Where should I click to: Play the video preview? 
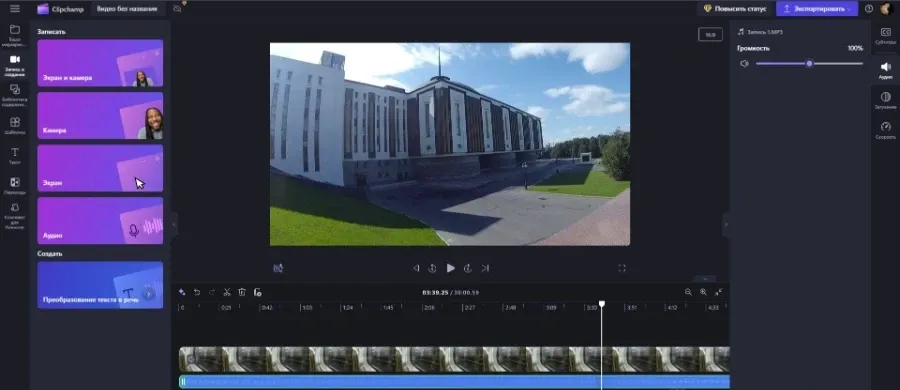point(451,268)
